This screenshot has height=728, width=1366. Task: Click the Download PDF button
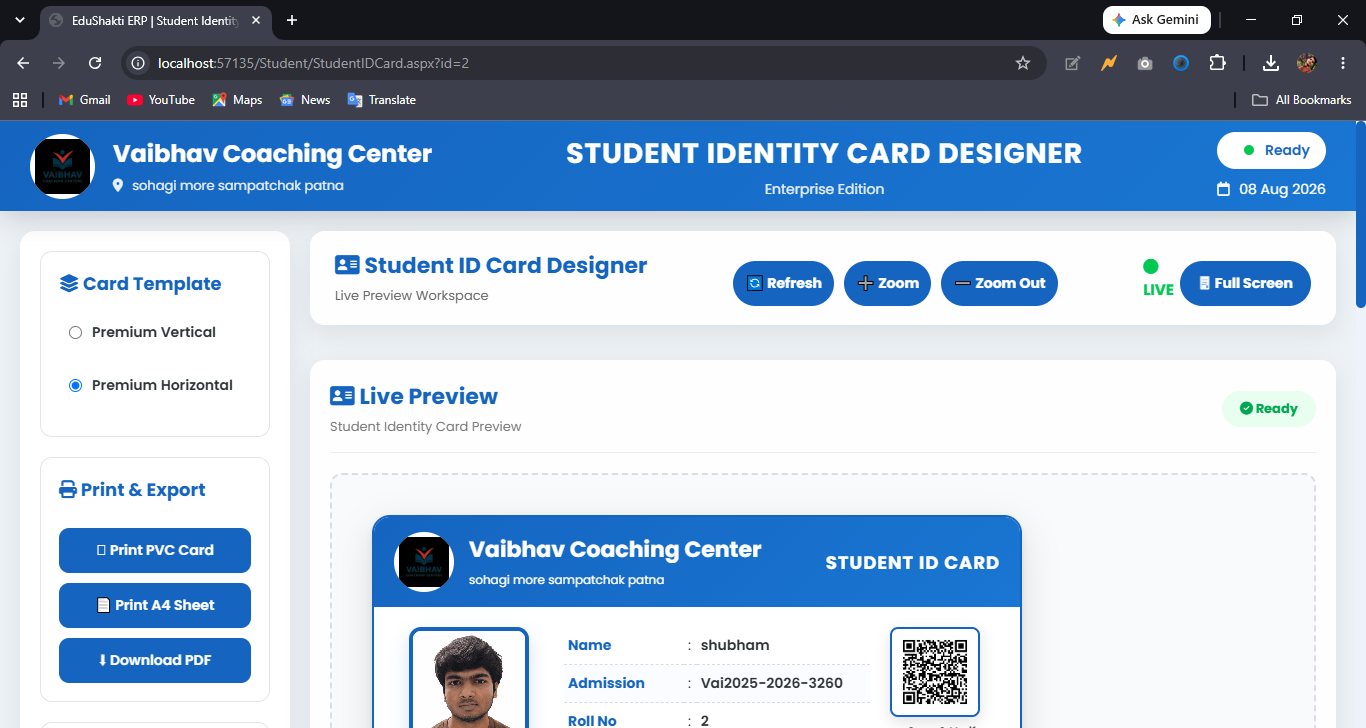pos(155,660)
